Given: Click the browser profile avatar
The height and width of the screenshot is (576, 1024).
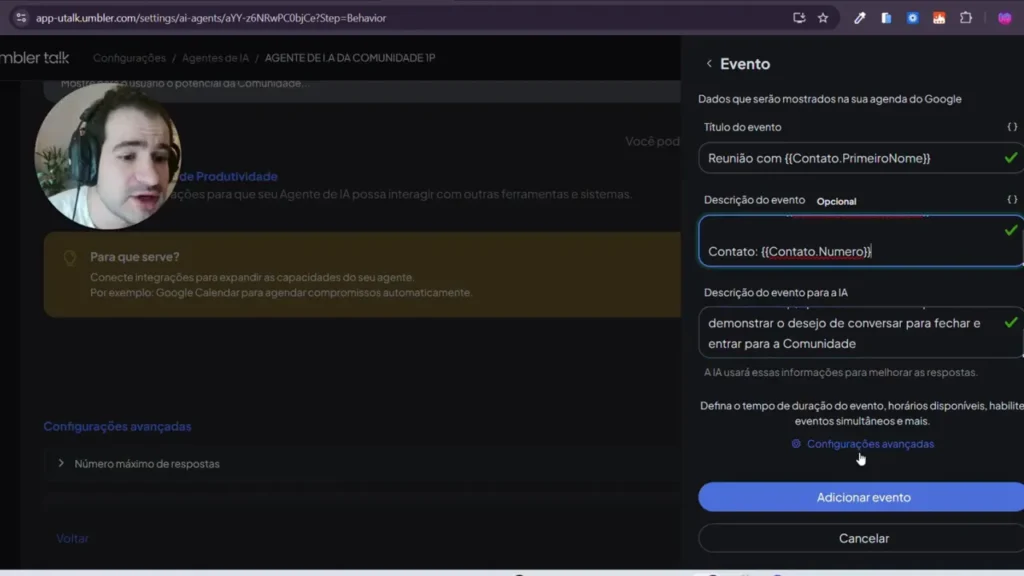Looking at the screenshot, I should point(1005,18).
